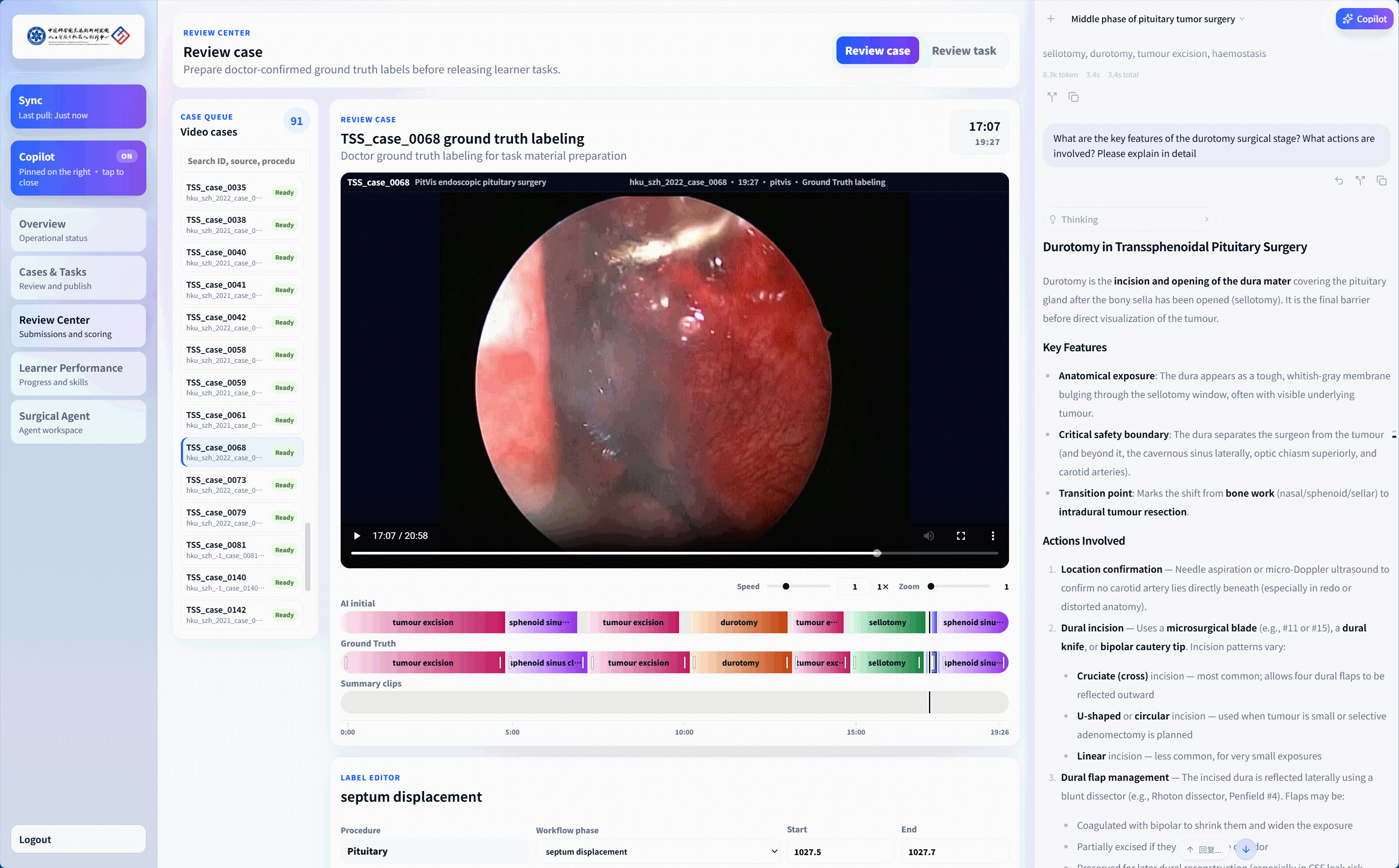Select AI initial durotomy segment
Image resolution: width=1399 pixels, height=868 pixels.
[x=739, y=622]
